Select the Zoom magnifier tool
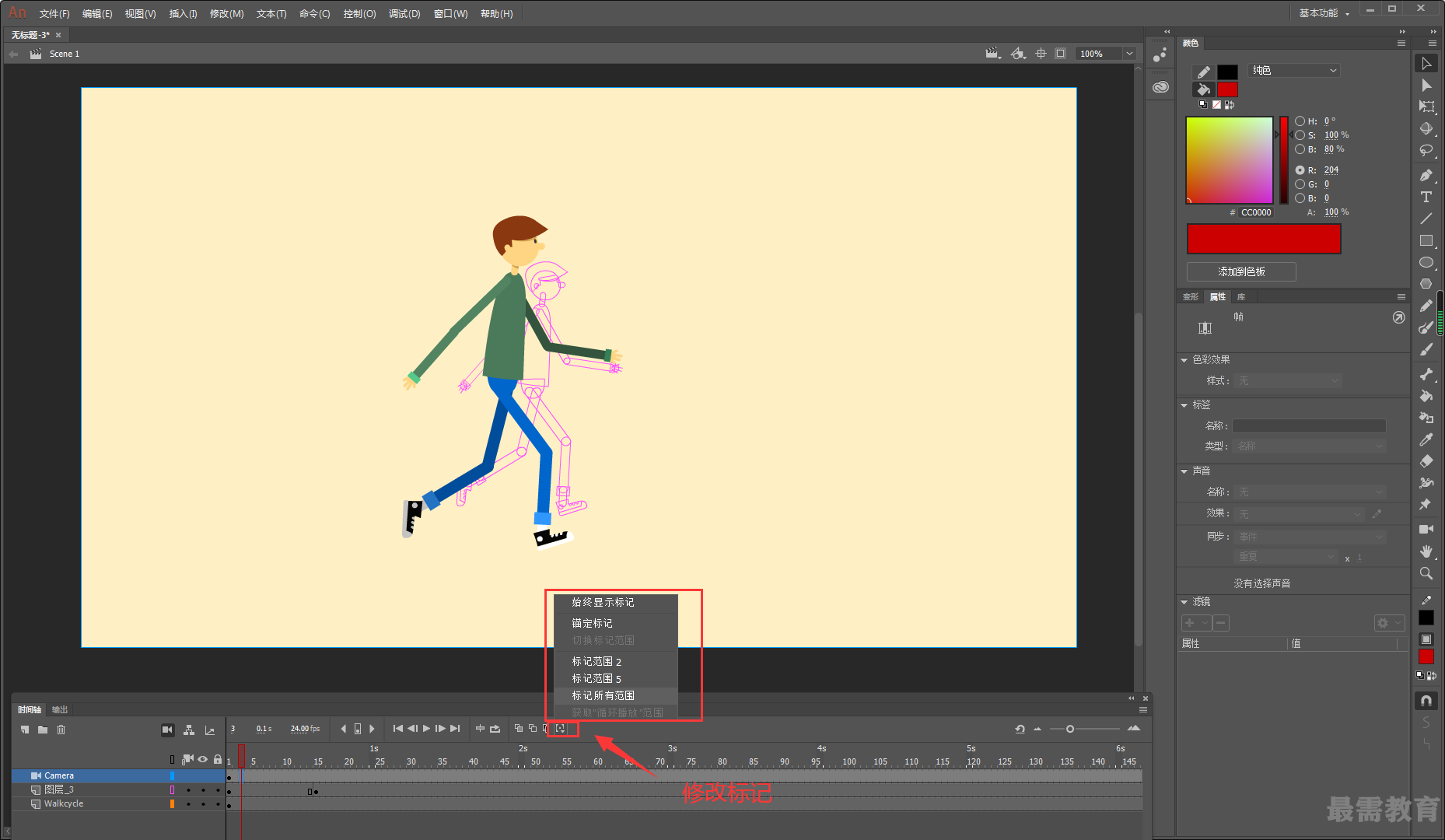Viewport: 1445px width, 840px height. (1426, 573)
